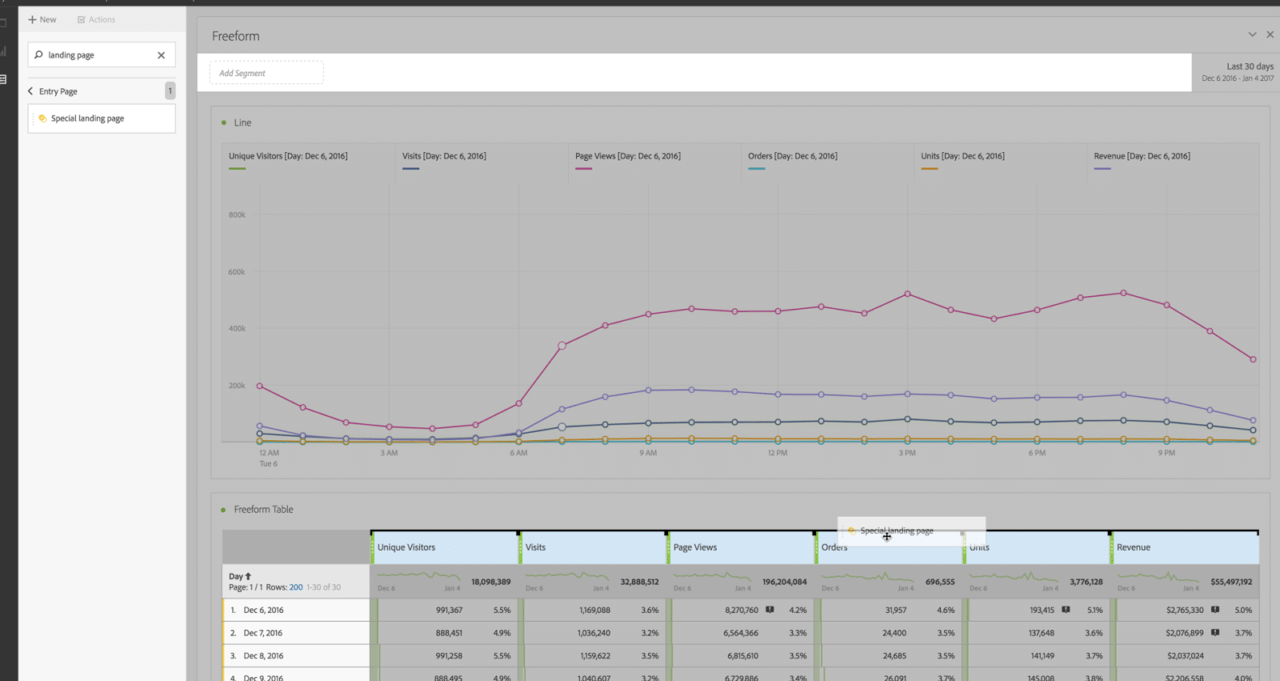
Task: Open the Freeform panel chevron dropdown
Action: [x=1252, y=33]
